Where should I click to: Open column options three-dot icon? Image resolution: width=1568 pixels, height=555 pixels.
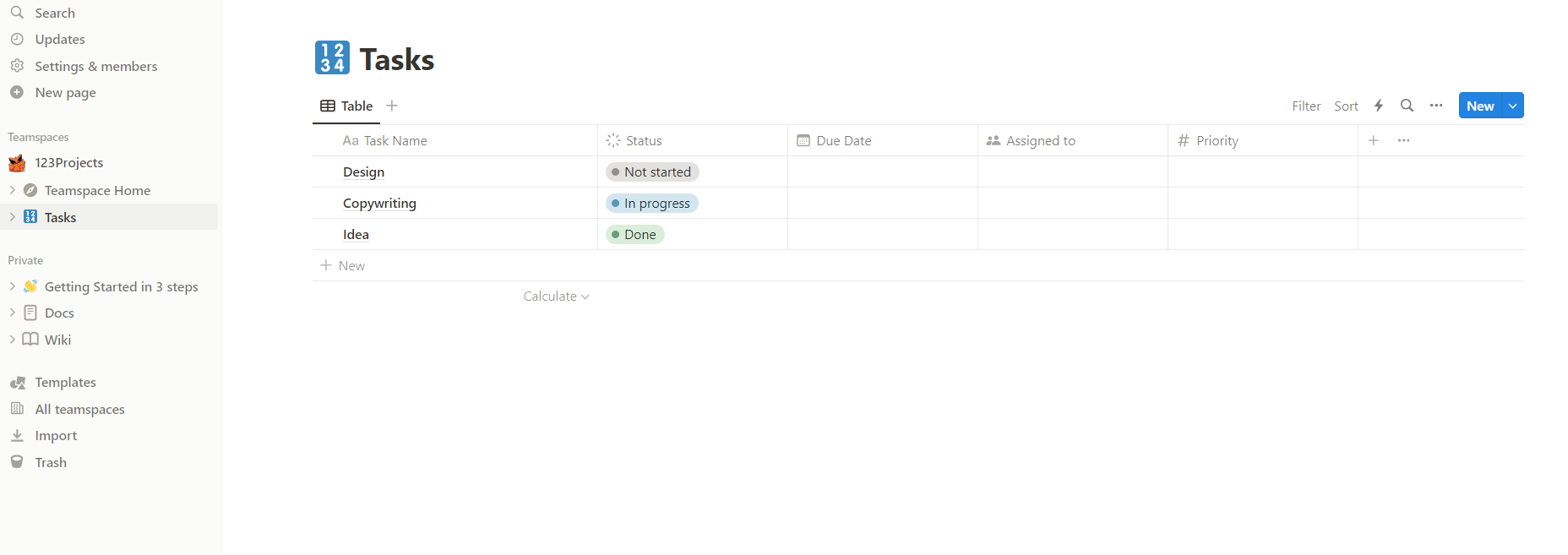coord(1403,140)
